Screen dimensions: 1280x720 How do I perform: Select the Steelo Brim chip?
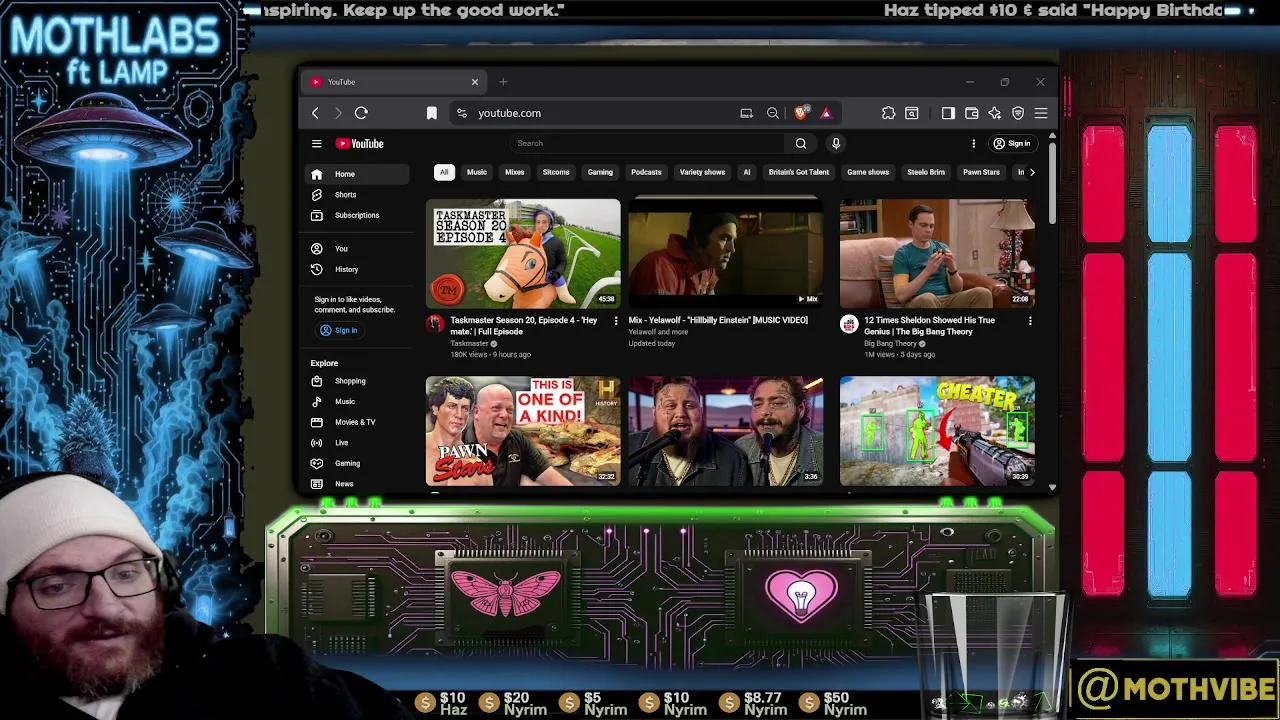[926, 172]
